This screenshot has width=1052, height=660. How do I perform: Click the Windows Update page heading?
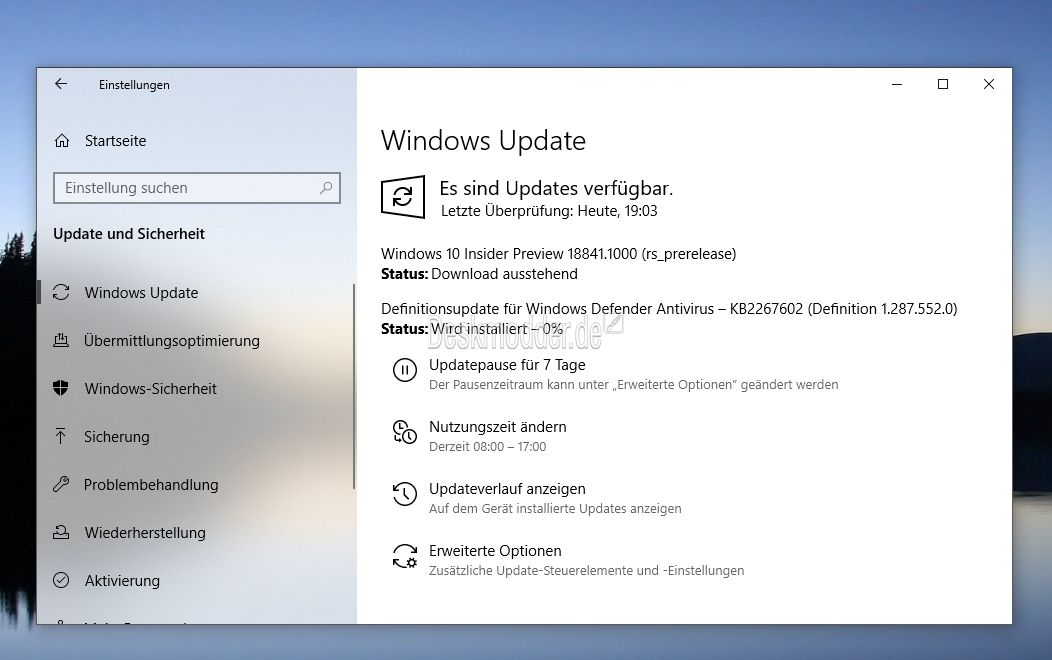tap(483, 141)
